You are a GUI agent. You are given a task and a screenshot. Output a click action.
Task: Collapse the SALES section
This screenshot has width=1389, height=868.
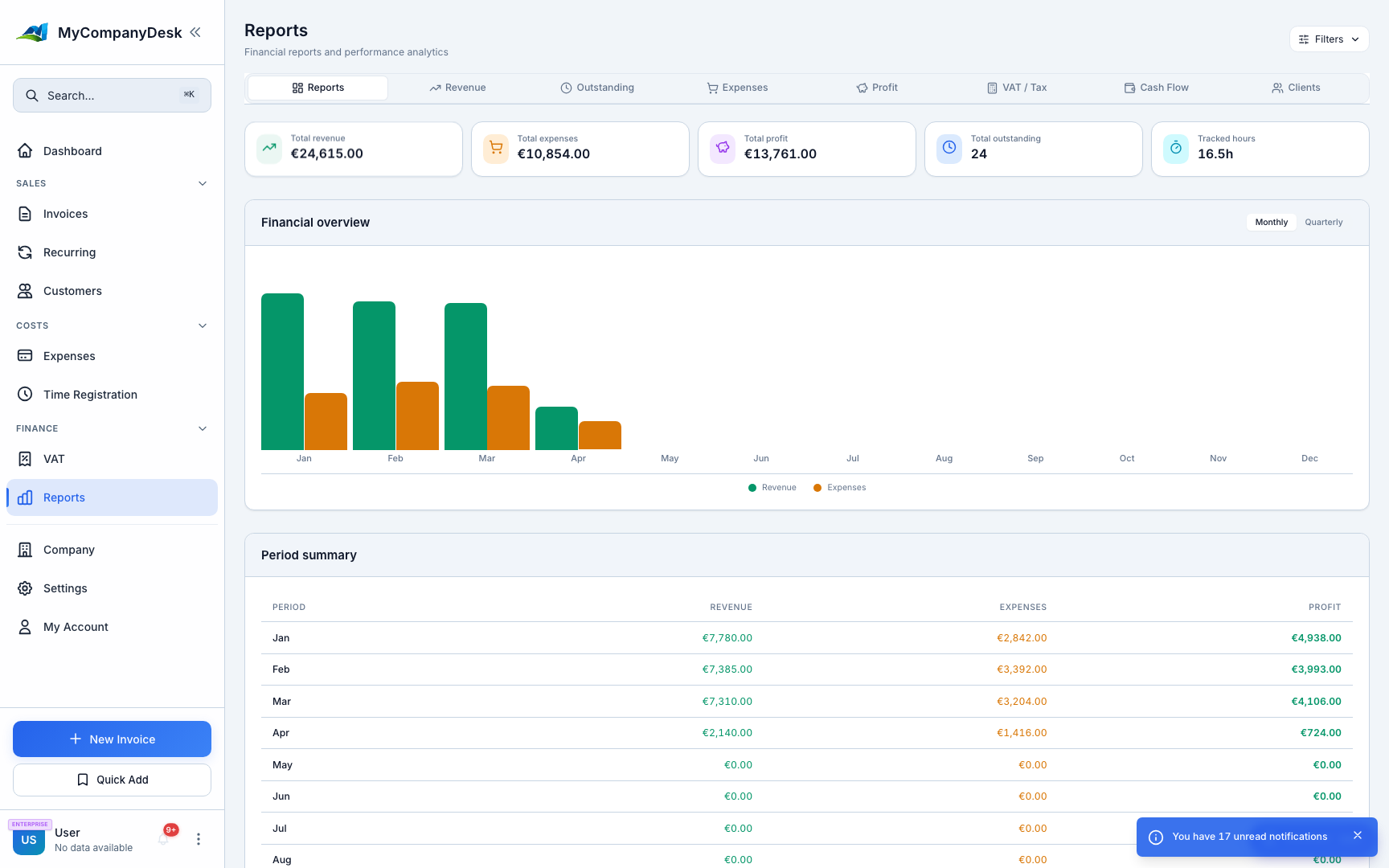[203, 183]
